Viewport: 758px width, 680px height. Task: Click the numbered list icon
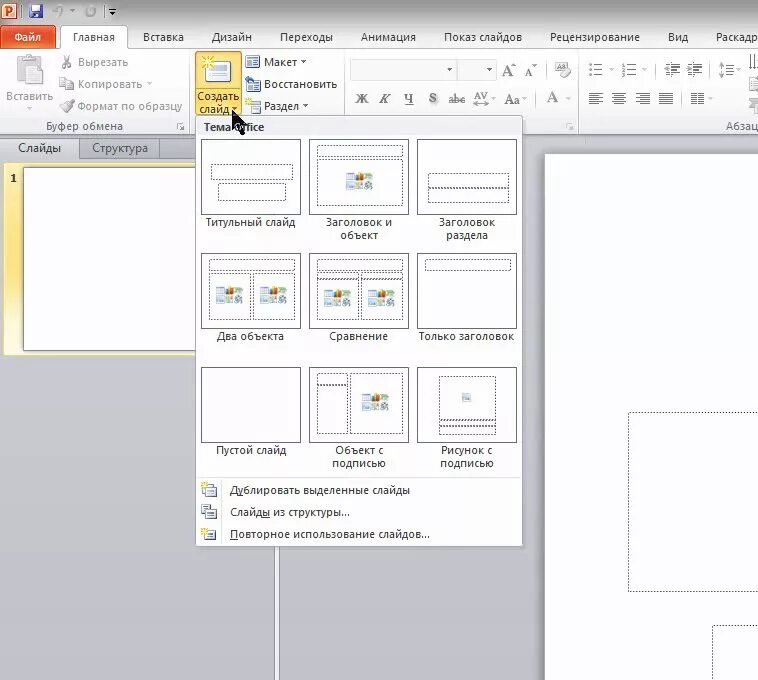point(629,70)
